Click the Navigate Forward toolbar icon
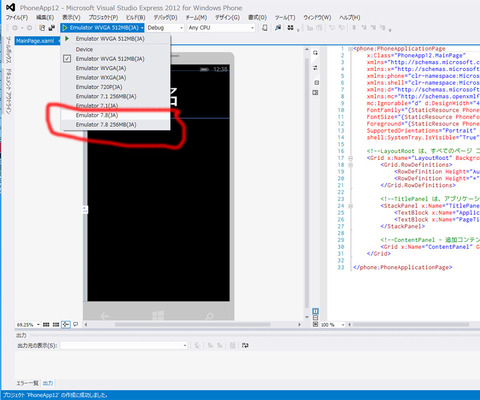Screen dimensions: 480x400 (x=29, y=28)
